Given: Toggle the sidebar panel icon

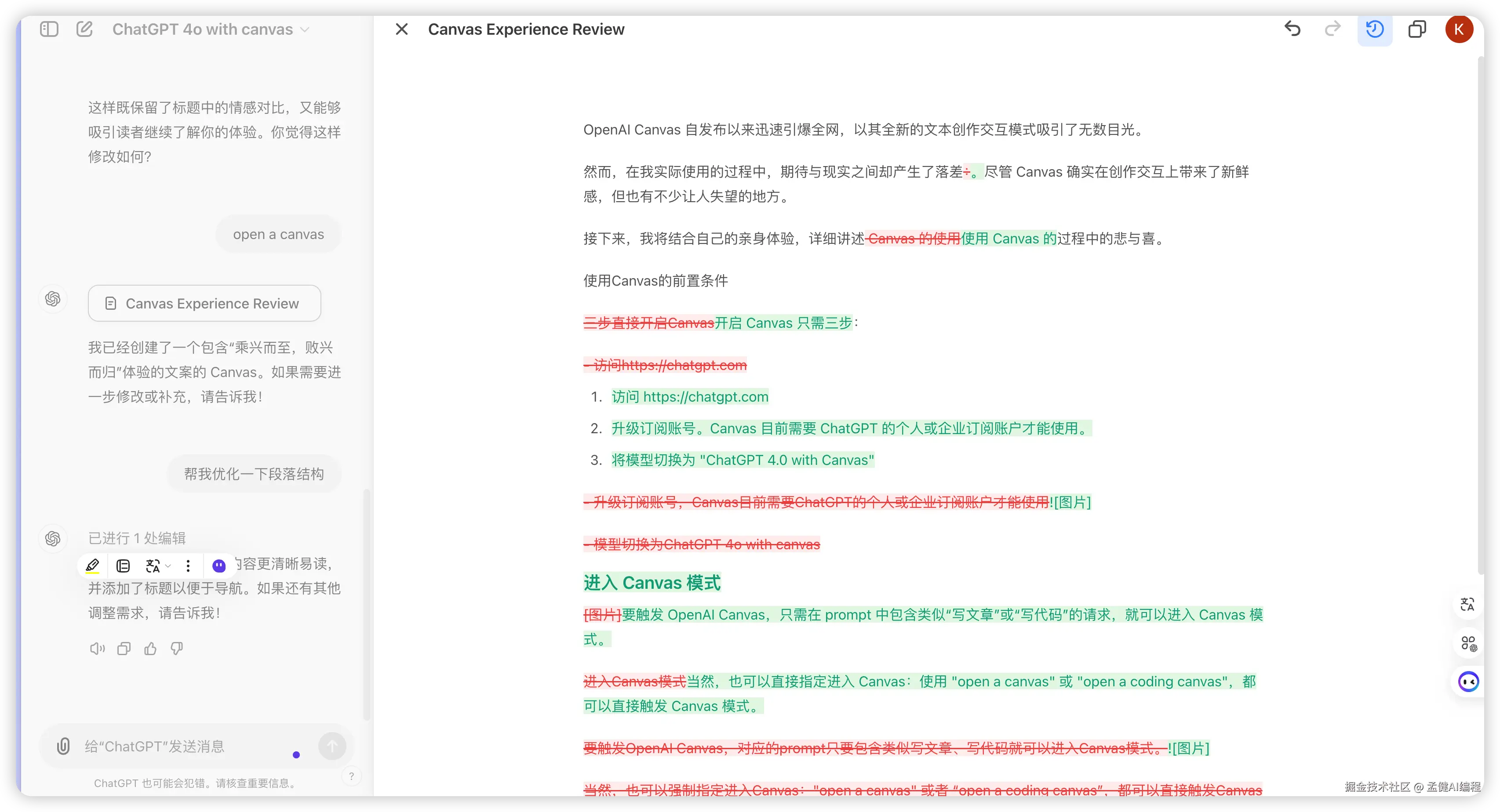Looking at the screenshot, I should point(50,29).
